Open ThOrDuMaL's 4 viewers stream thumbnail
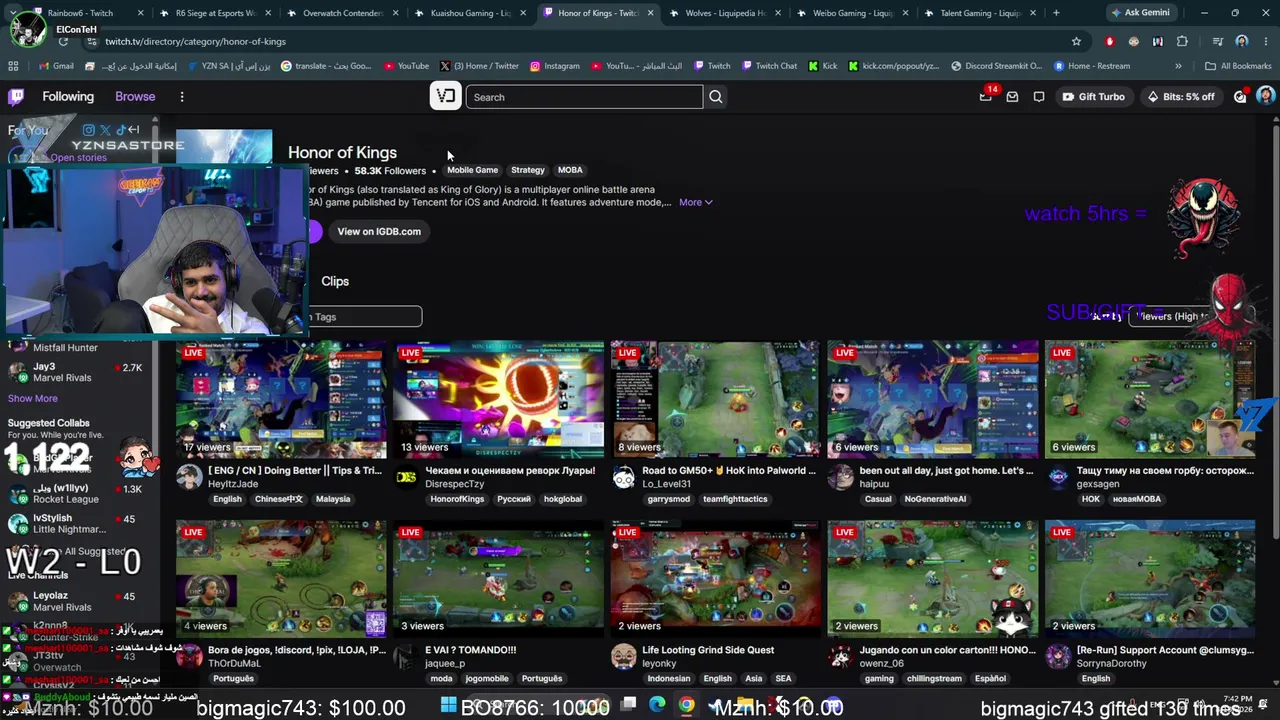 pyautogui.click(x=281, y=579)
